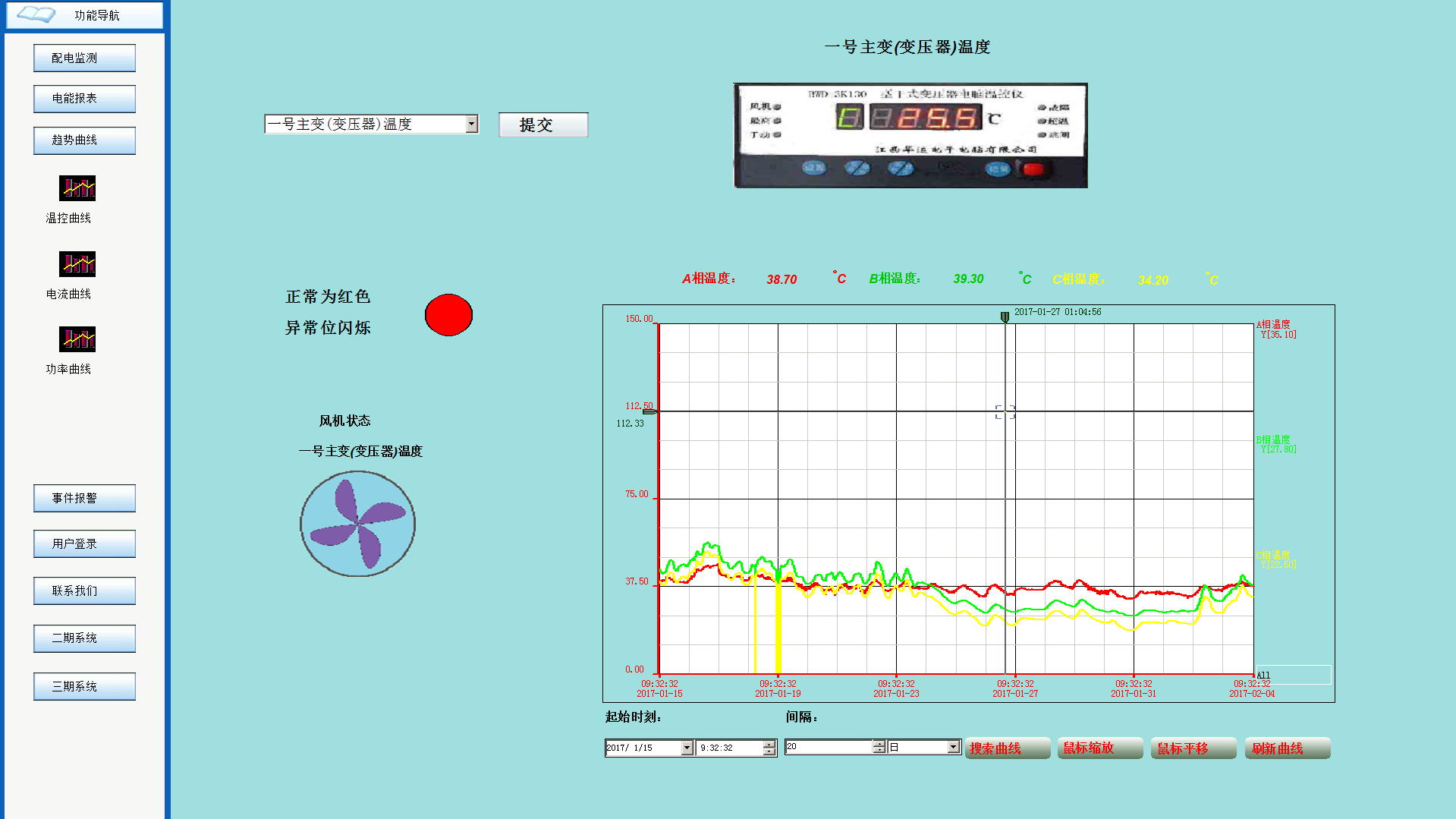
Task: Open the 配电监测 menu item
Action: click(x=84, y=58)
